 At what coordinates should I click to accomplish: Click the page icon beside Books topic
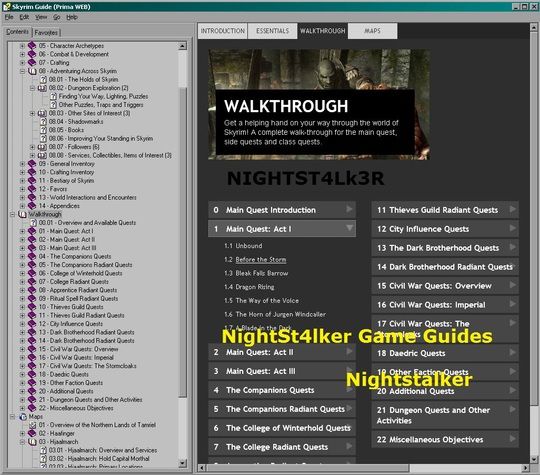[43, 130]
